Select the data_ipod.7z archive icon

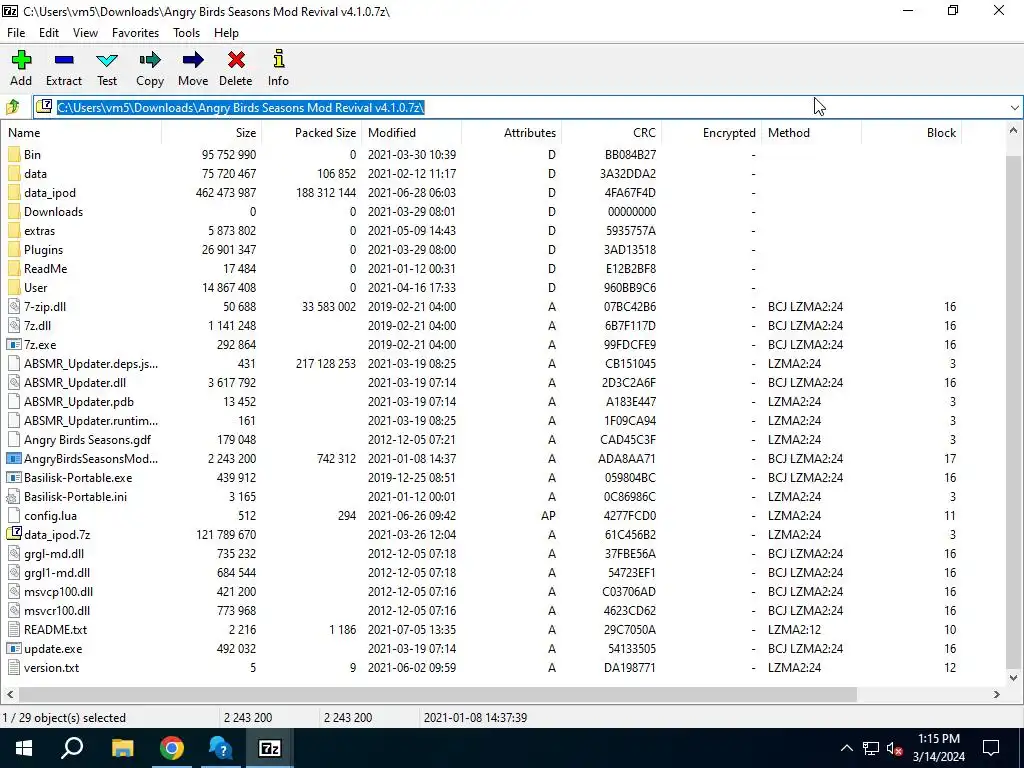[14, 534]
